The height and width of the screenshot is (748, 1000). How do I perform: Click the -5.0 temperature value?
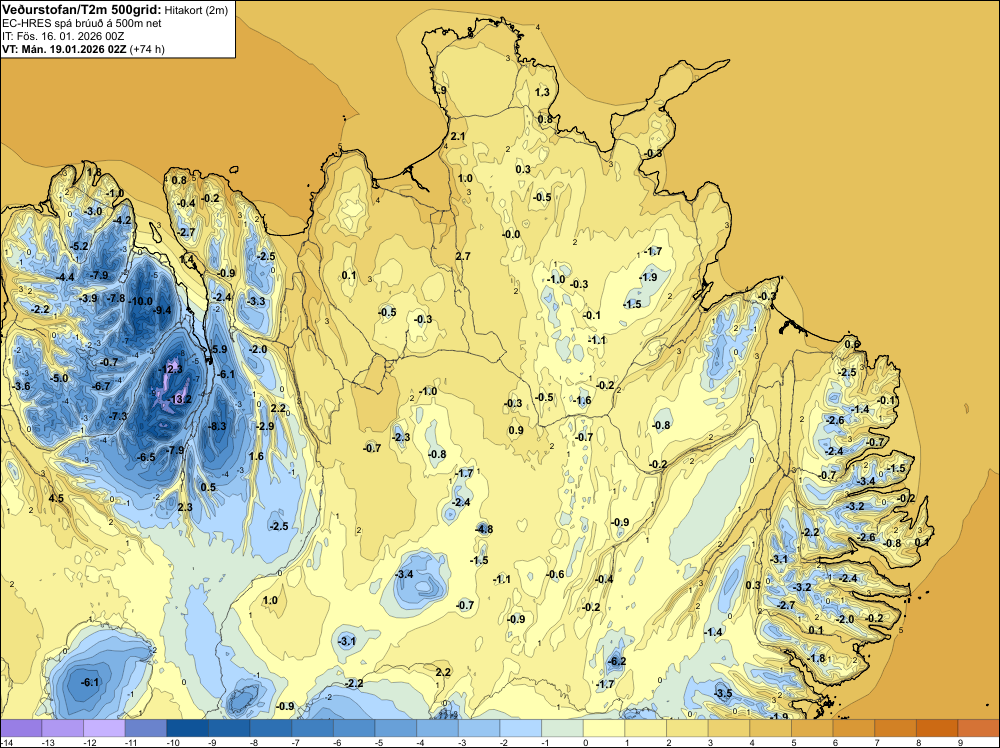tap(59, 378)
